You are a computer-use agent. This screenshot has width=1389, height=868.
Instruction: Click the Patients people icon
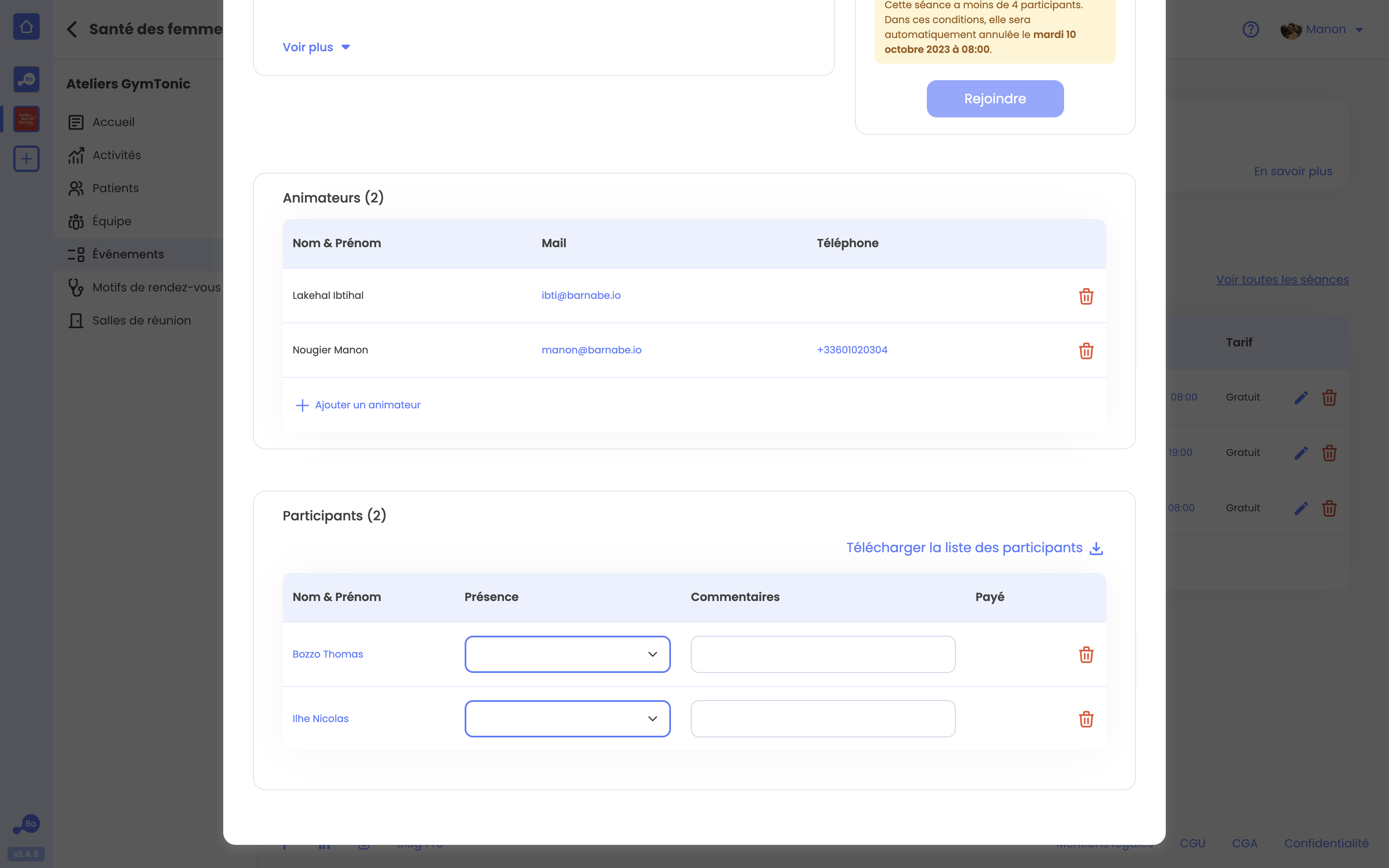(x=76, y=188)
